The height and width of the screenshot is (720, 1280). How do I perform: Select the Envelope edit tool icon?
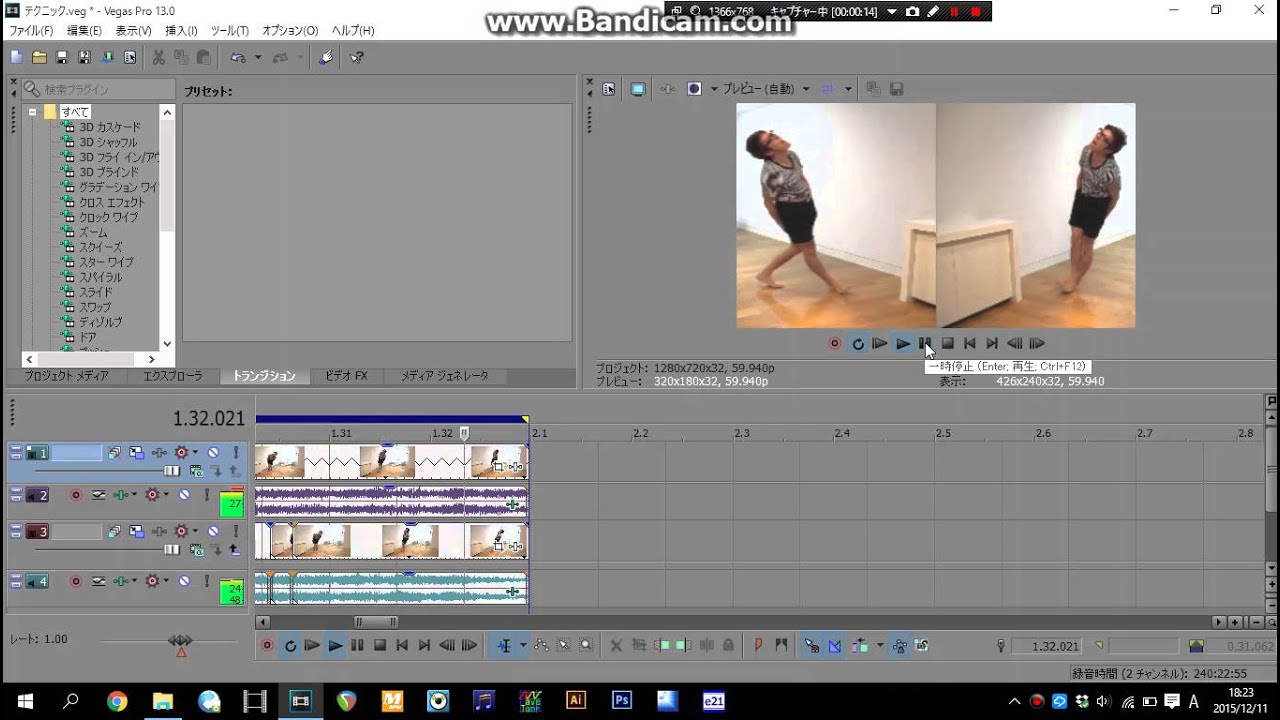pyautogui.click(x=541, y=646)
